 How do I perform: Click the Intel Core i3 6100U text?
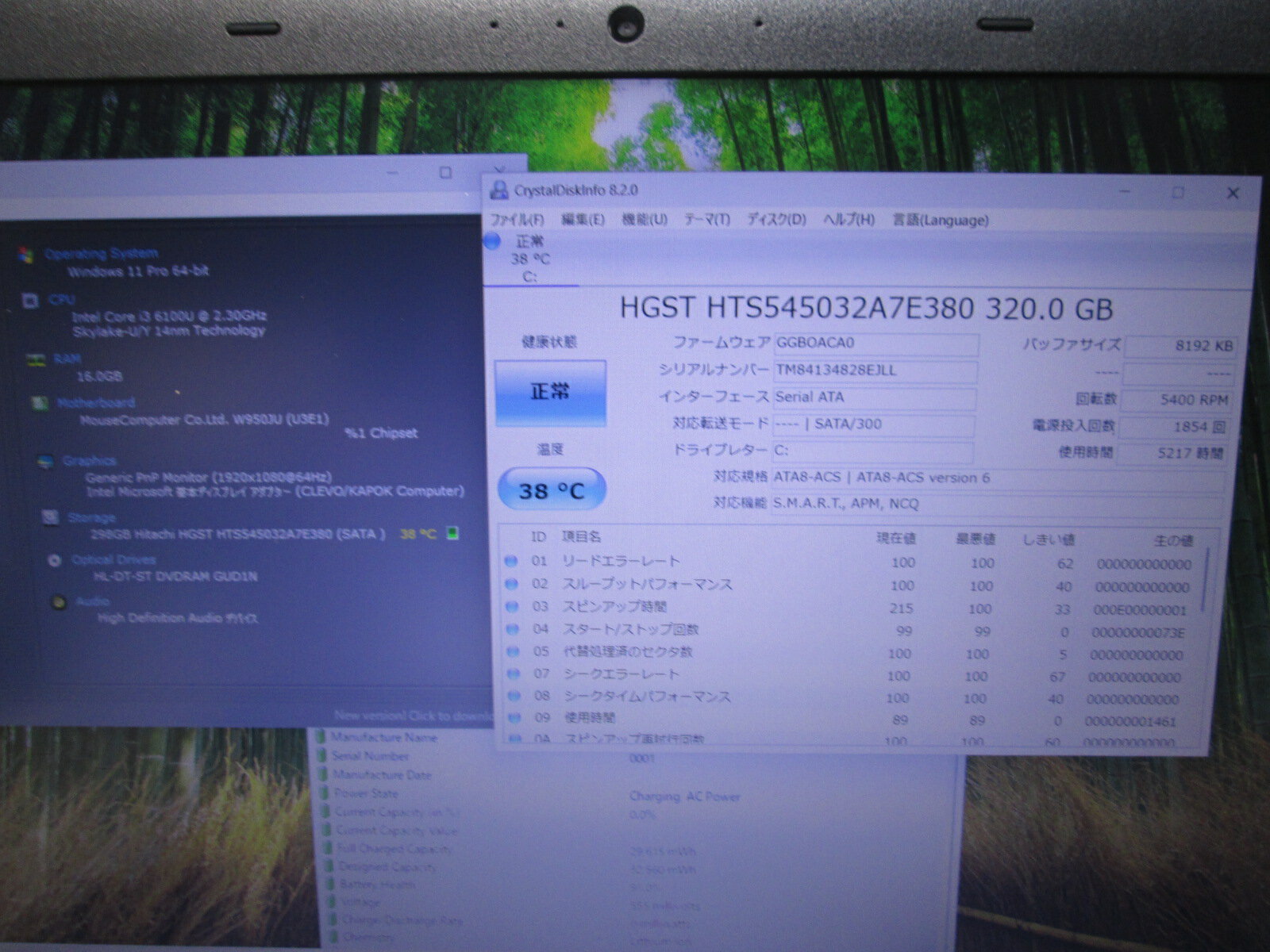[168, 317]
